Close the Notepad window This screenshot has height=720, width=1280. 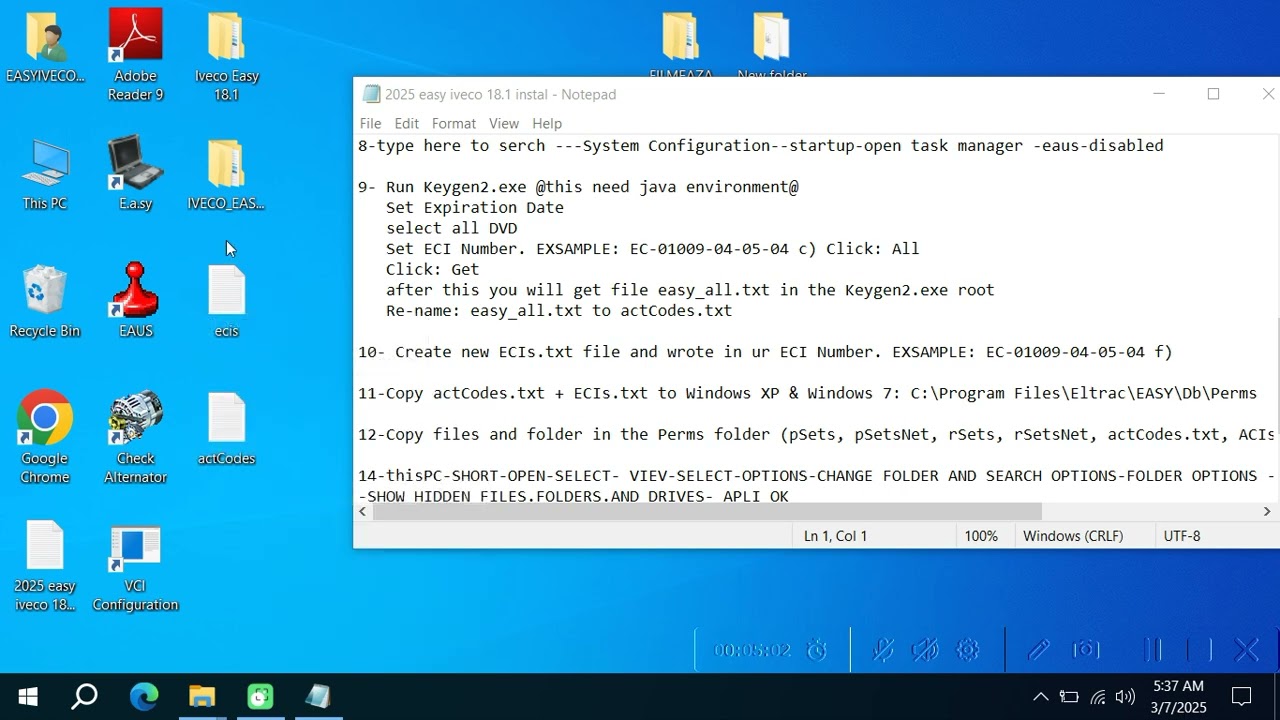1266,94
